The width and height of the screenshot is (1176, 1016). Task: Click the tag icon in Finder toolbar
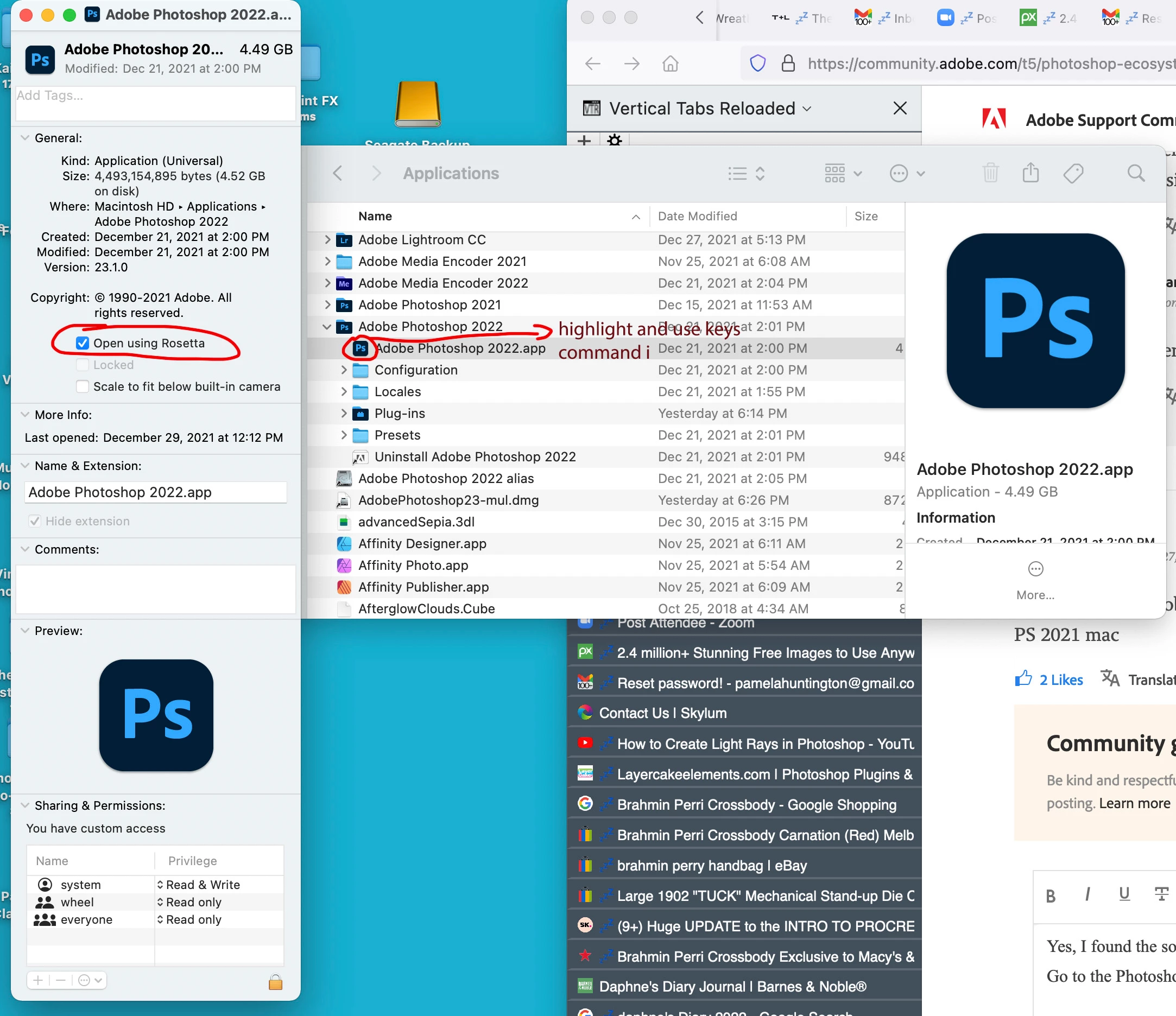(1073, 173)
